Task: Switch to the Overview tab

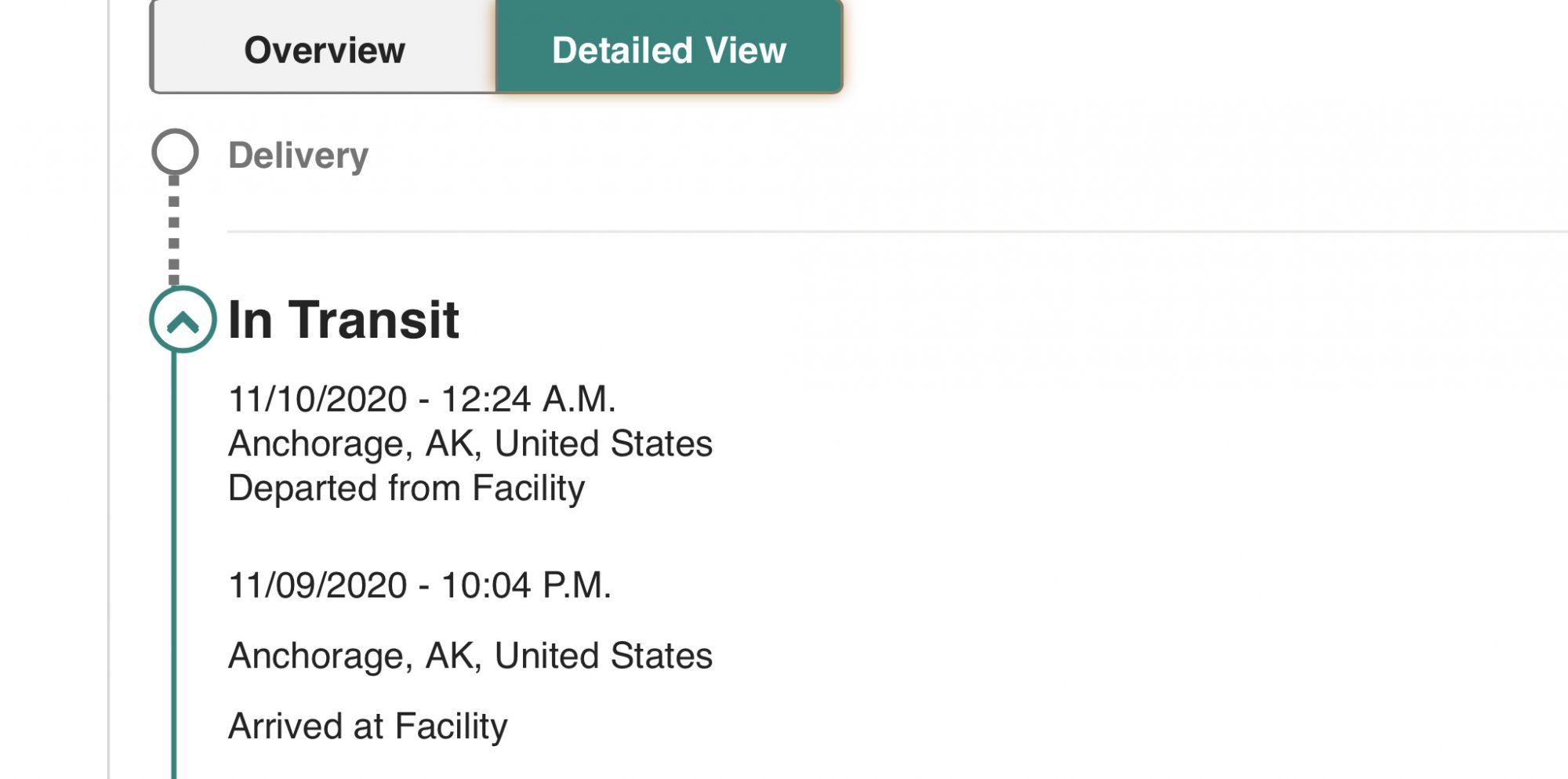Action: pyautogui.click(x=324, y=50)
